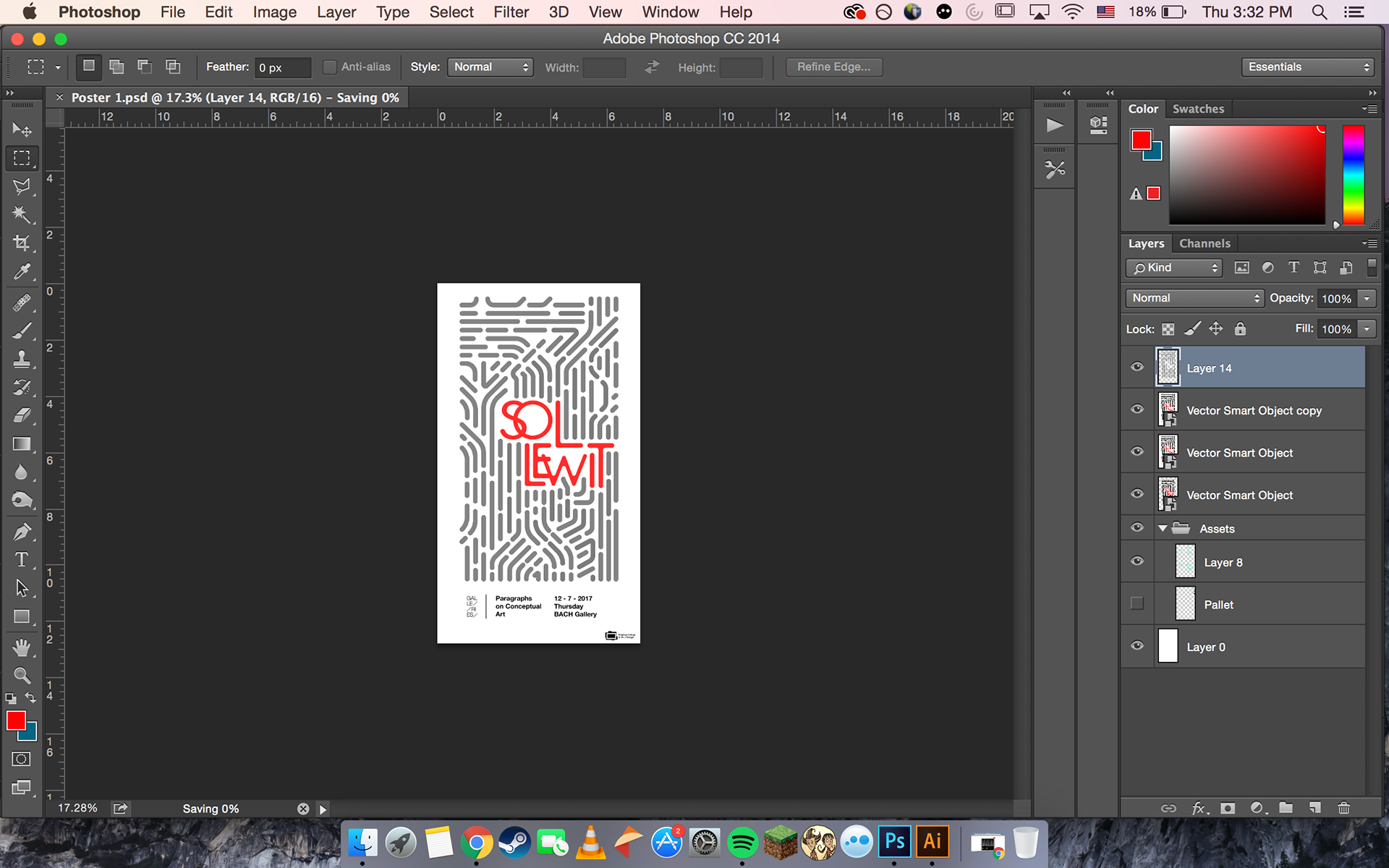Select the Pen tool
Image resolution: width=1389 pixels, height=868 pixels.
point(22,532)
